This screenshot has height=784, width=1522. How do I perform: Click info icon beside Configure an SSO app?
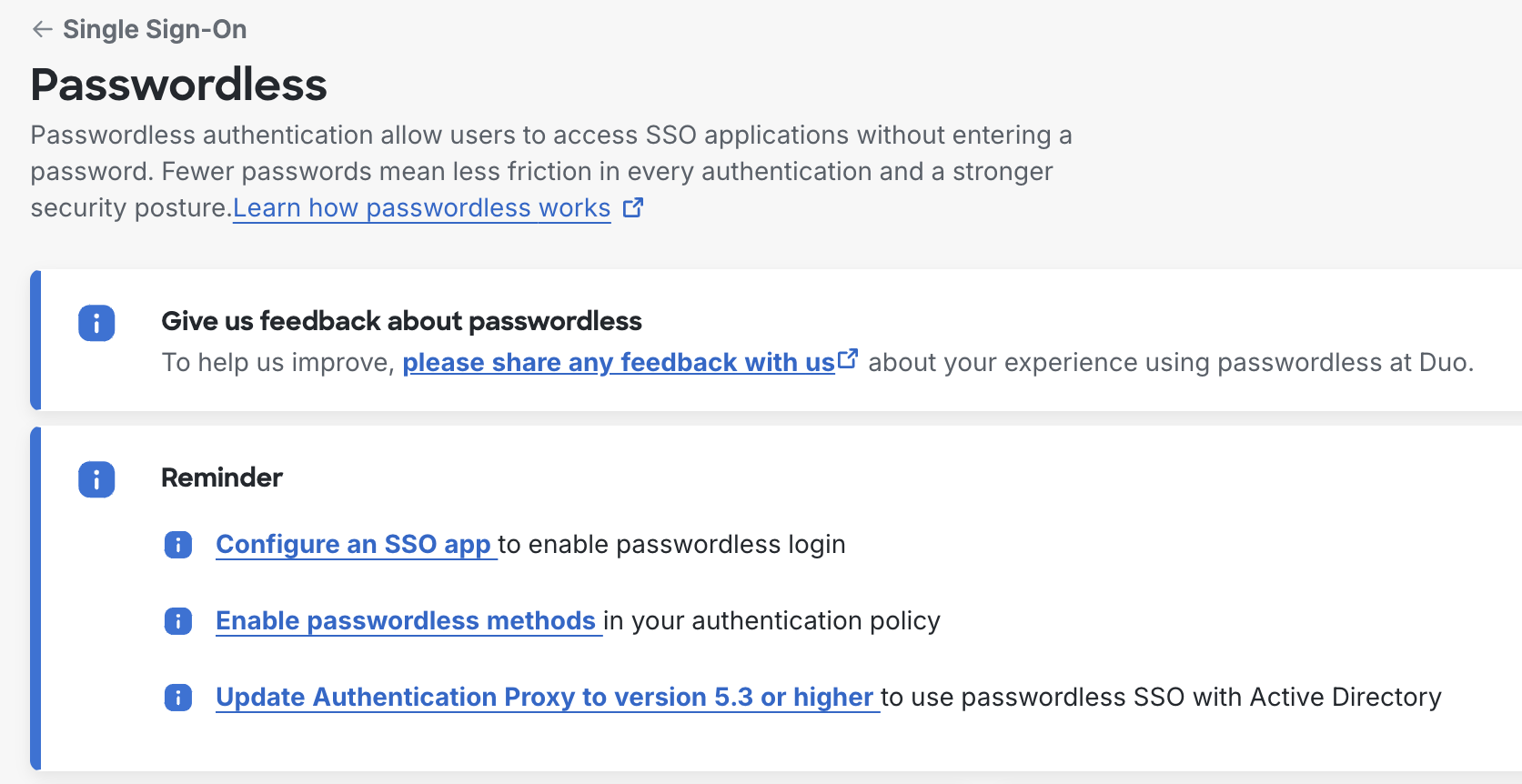click(x=178, y=545)
